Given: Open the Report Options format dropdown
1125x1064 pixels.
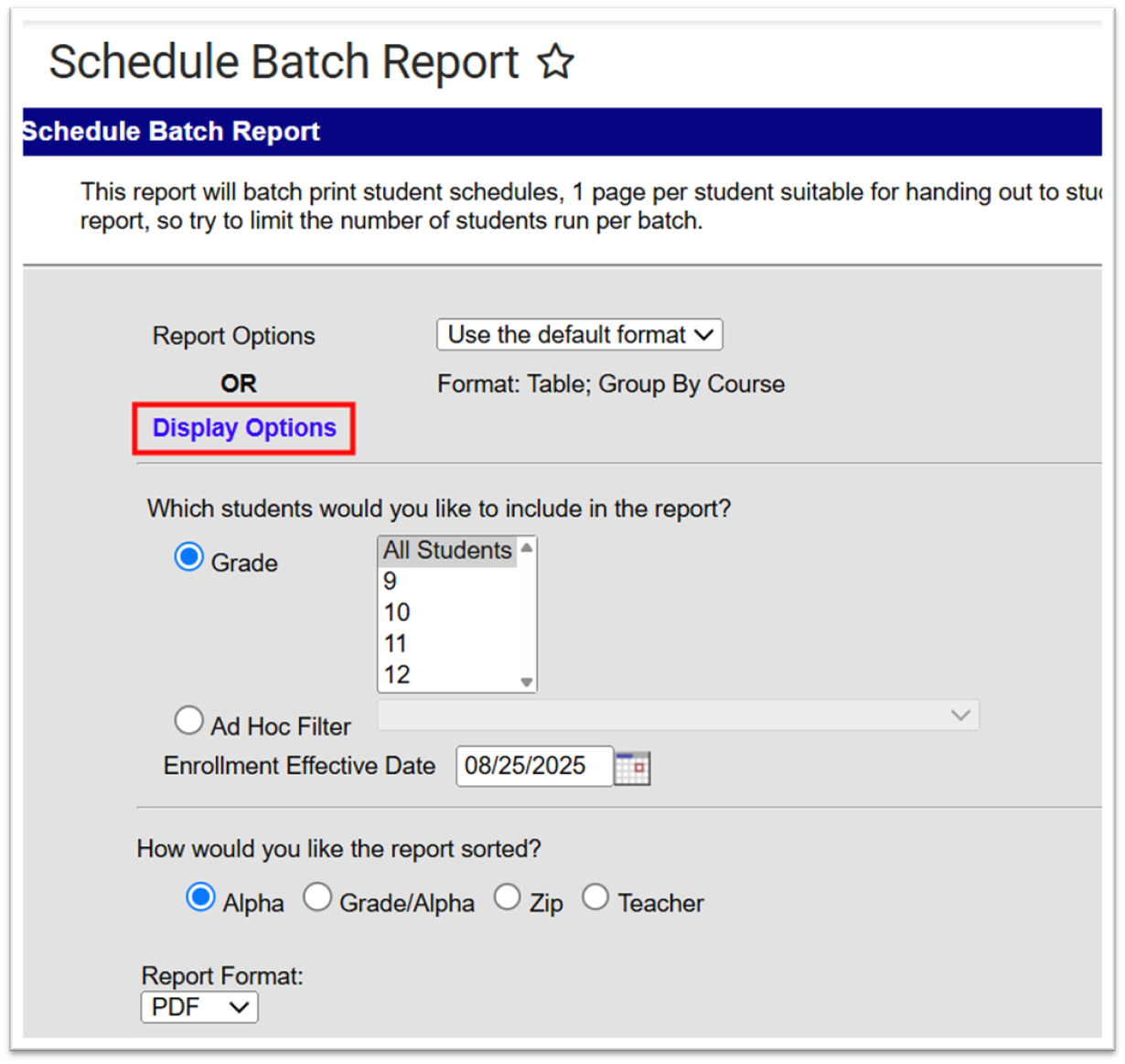Looking at the screenshot, I should pos(580,335).
